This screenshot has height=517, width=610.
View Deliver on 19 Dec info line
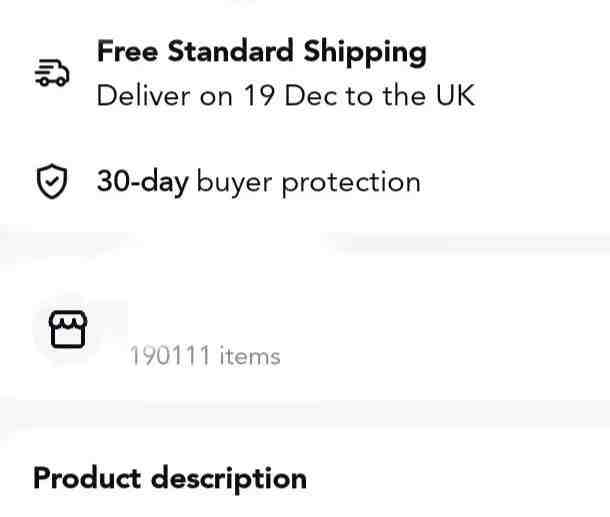pos(286,95)
